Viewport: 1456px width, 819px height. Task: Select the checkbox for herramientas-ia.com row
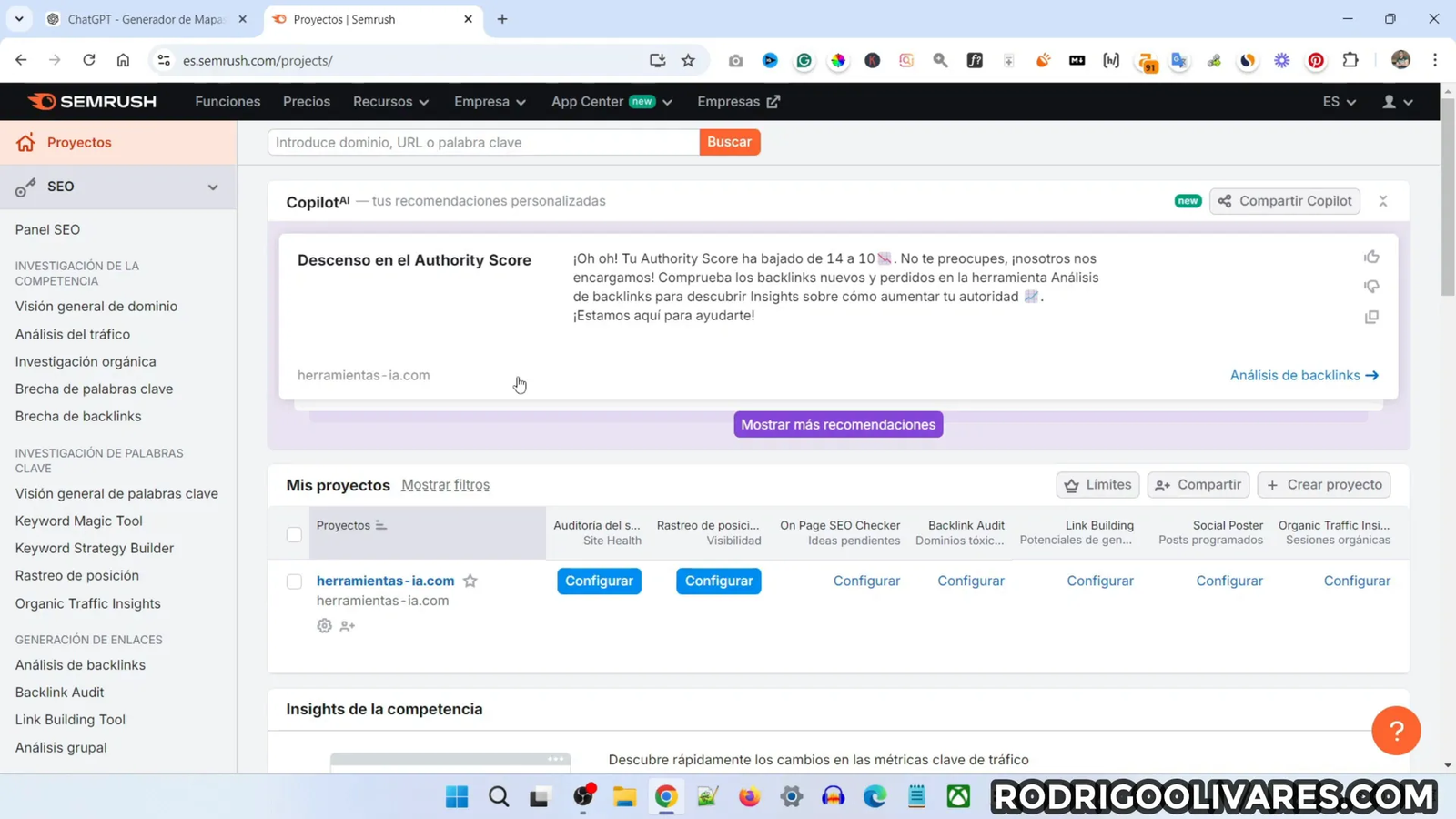pyautogui.click(x=294, y=581)
